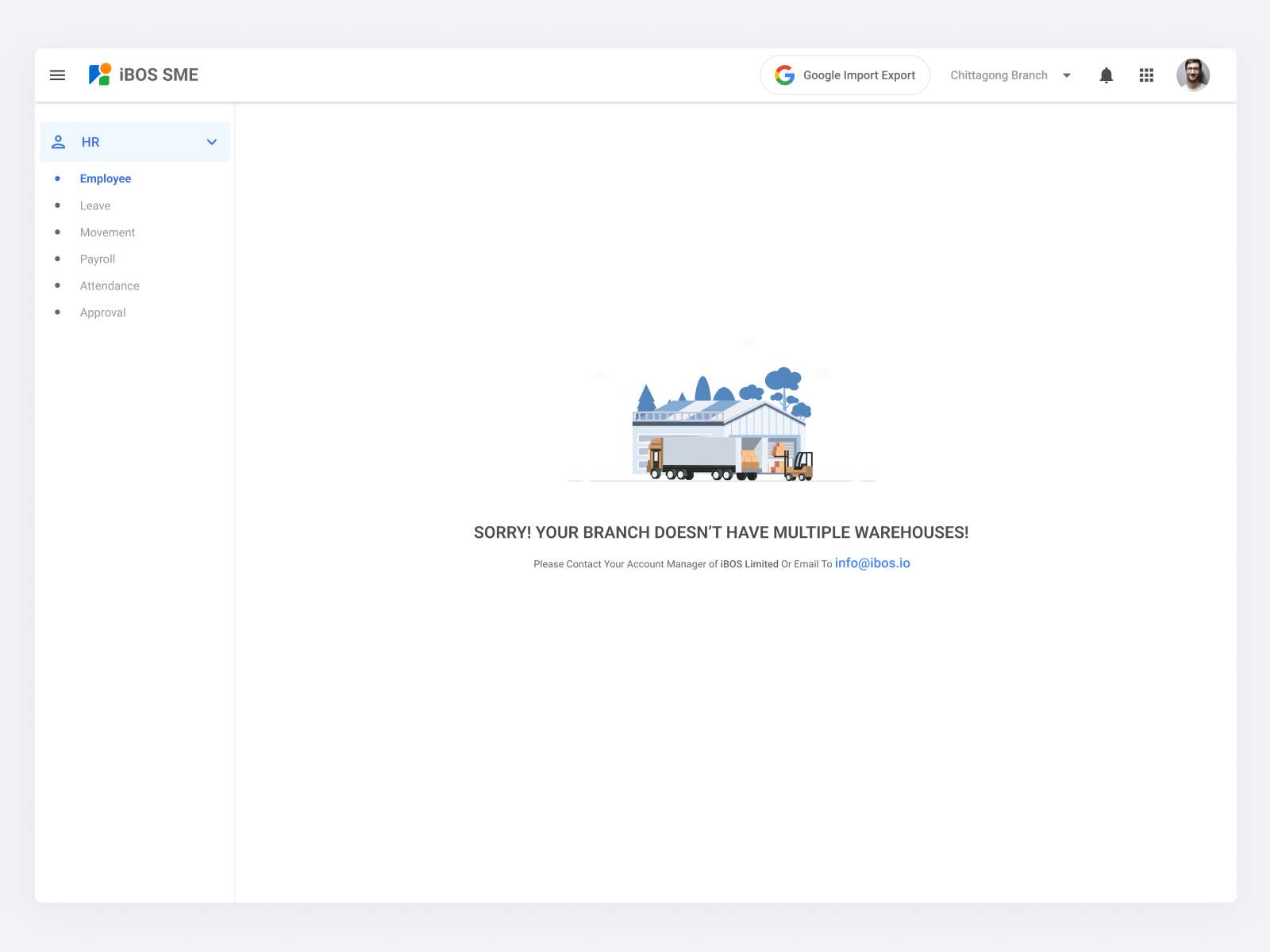Click the iBOS SME logo
Image resolution: width=1270 pixels, height=952 pixels.
coord(143,75)
